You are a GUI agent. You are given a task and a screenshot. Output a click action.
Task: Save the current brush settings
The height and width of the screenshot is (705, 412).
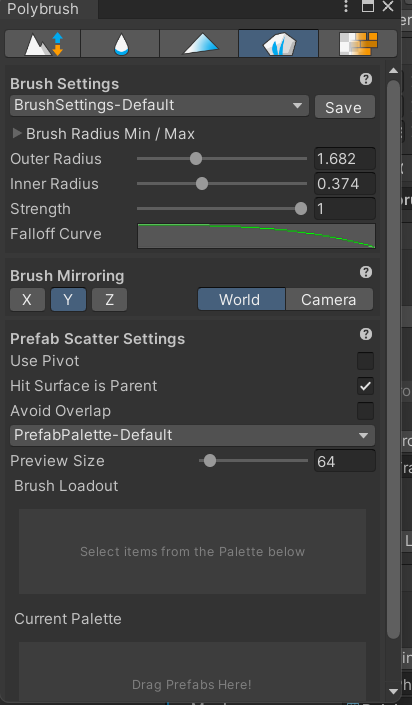(x=345, y=107)
